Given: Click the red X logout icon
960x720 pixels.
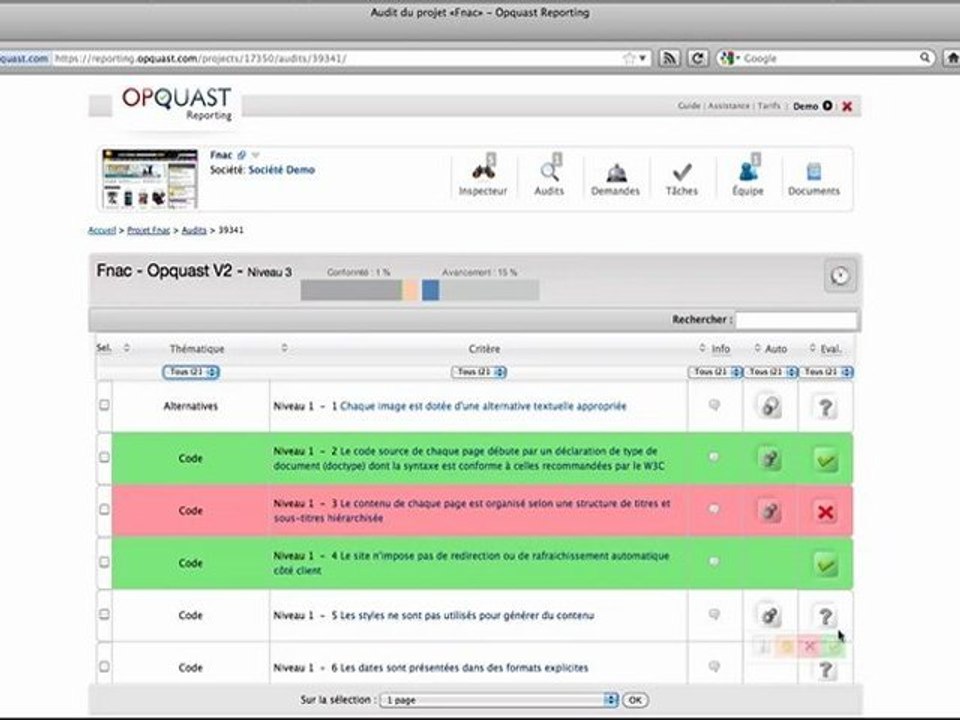Looking at the screenshot, I should pyautogui.click(x=847, y=107).
